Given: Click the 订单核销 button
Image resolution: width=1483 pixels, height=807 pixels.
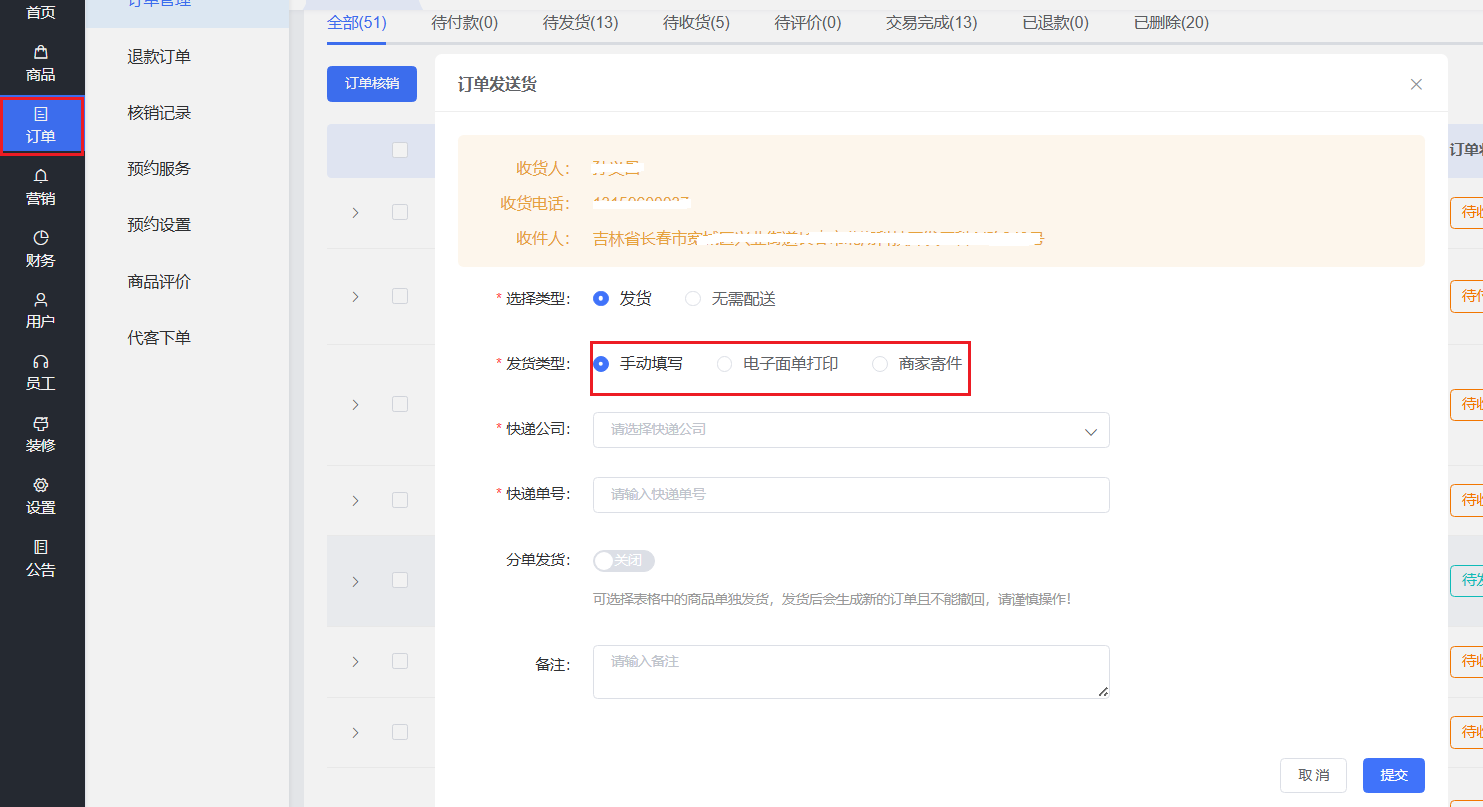Looking at the screenshot, I should [372, 84].
